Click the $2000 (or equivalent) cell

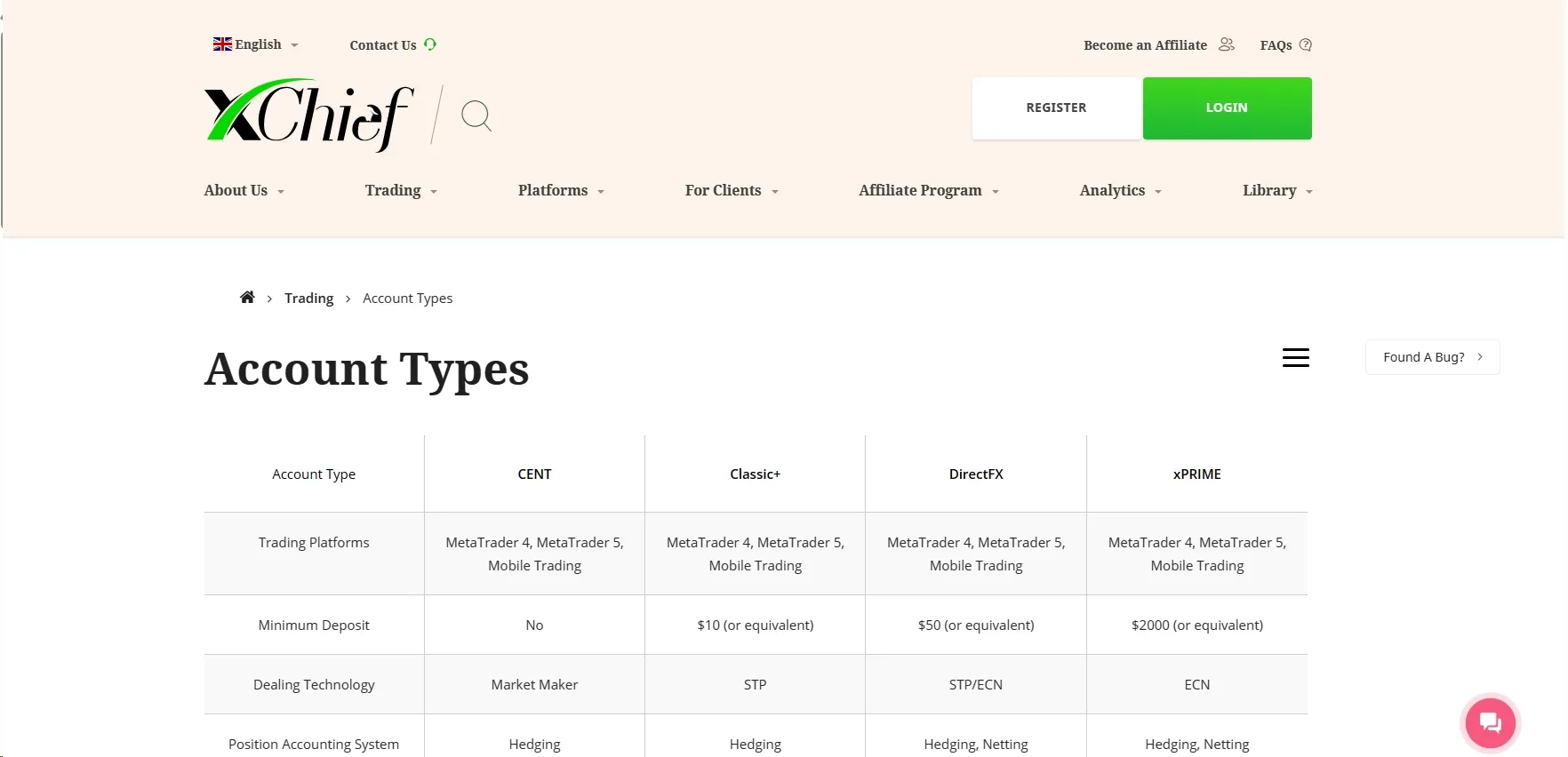pos(1197,626)
